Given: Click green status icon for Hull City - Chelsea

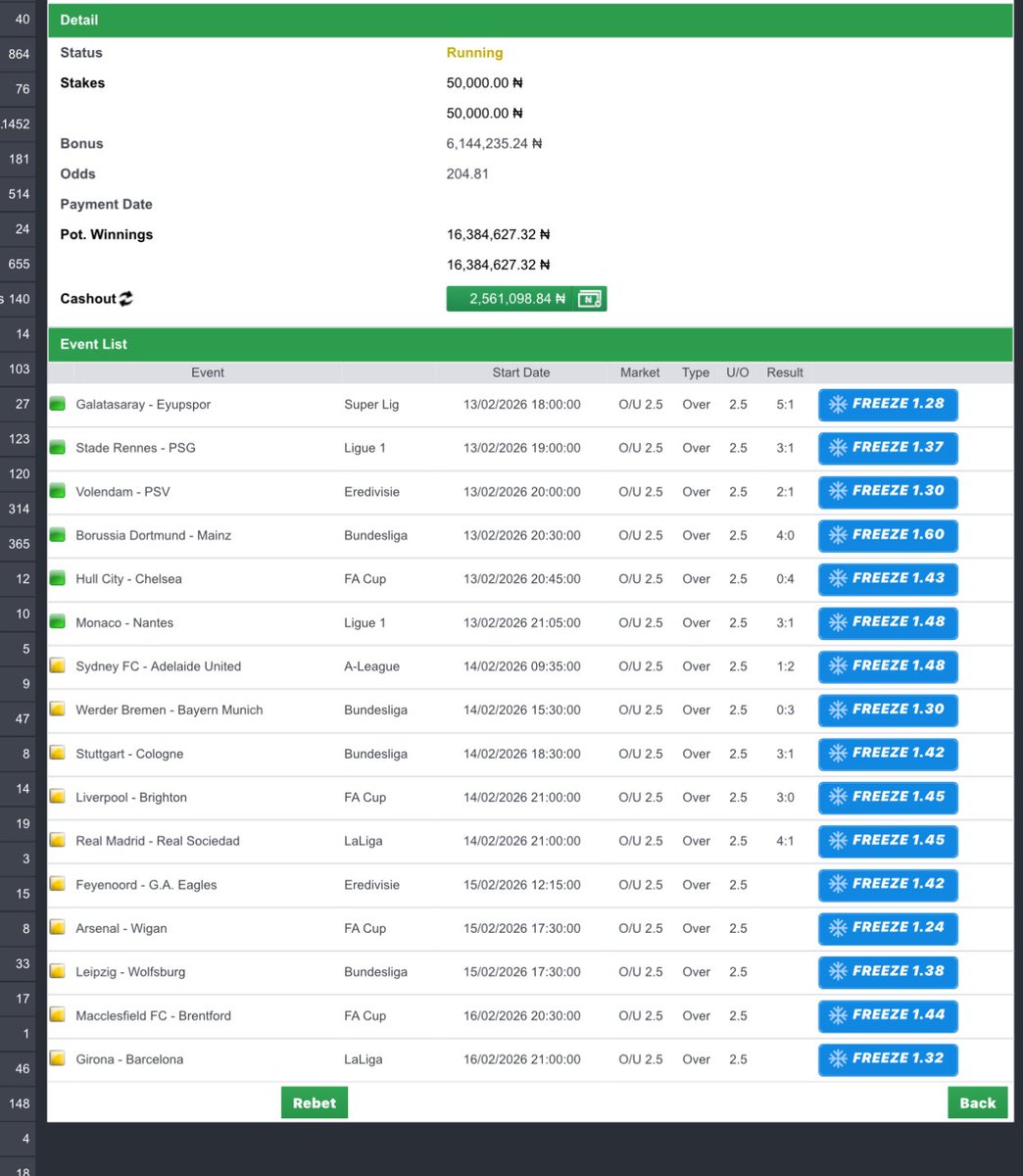Looking at the screenshot, I should point(57,578).
